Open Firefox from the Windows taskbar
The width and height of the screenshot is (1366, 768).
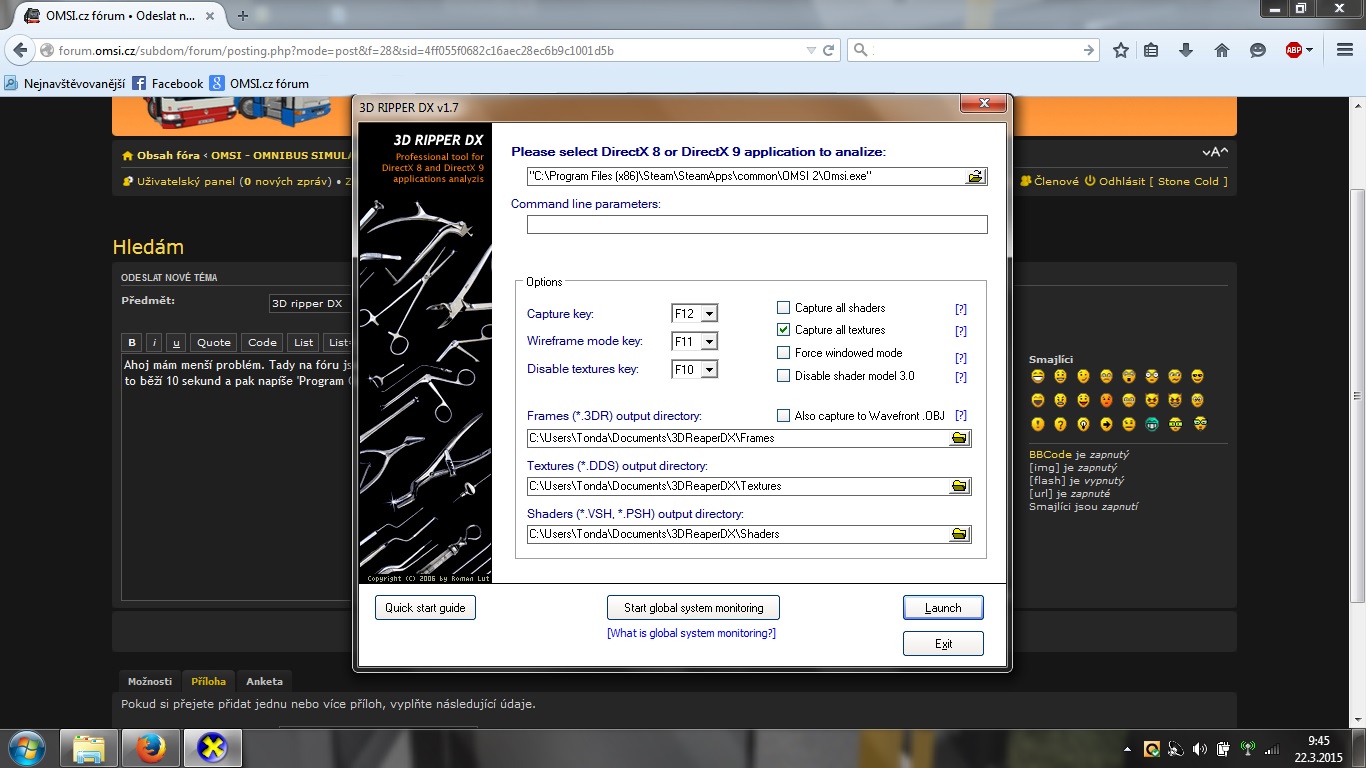click(x=151, y=747)
